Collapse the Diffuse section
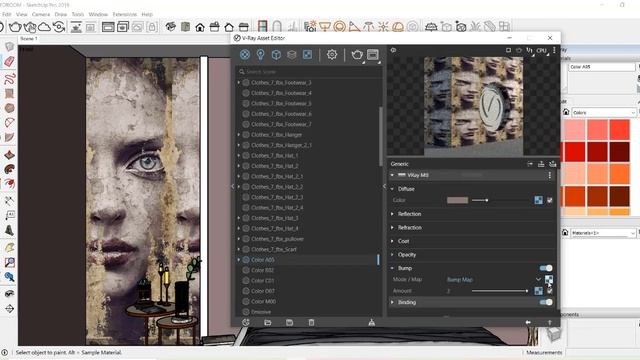 [x=392, y=189]
